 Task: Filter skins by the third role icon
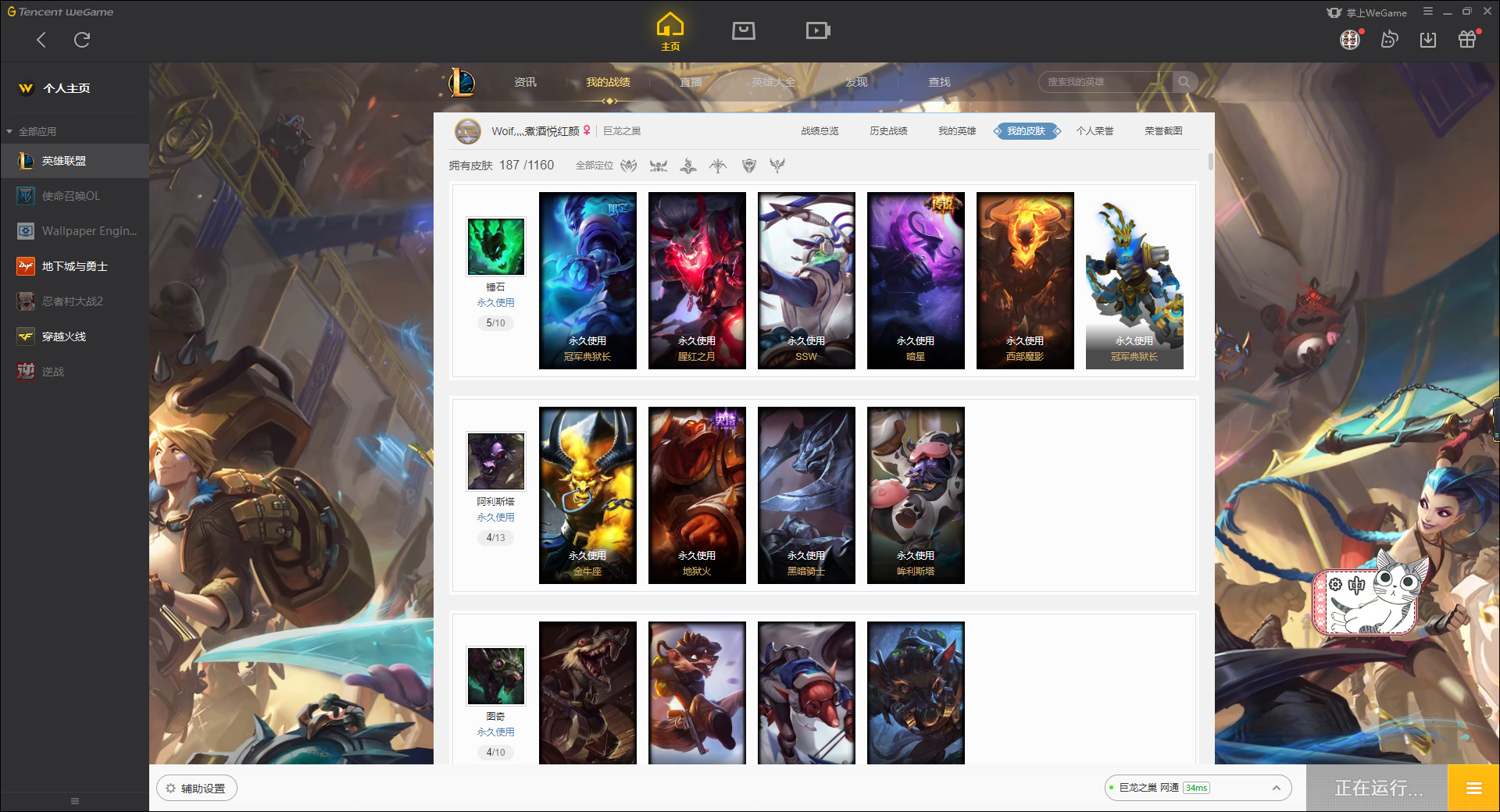pos(688,166)
